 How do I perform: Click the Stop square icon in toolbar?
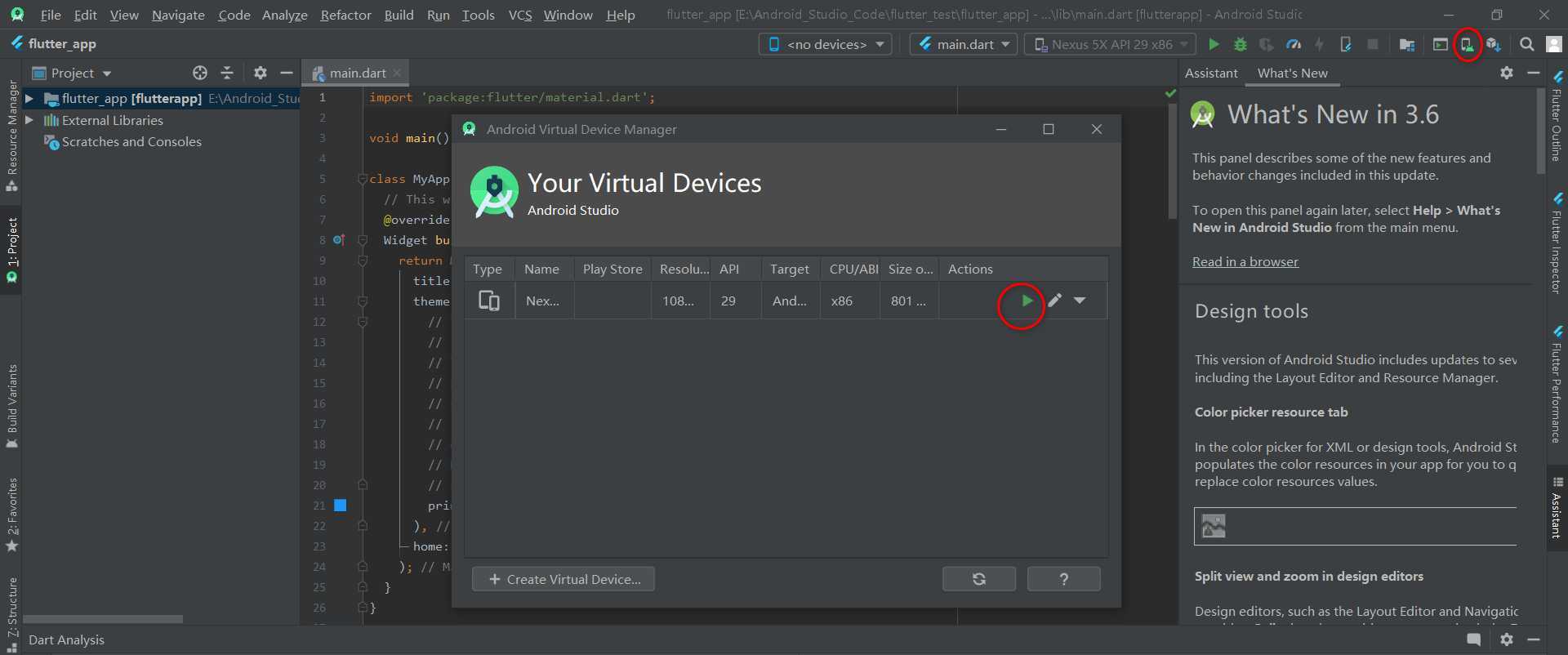click(1373, 44)
